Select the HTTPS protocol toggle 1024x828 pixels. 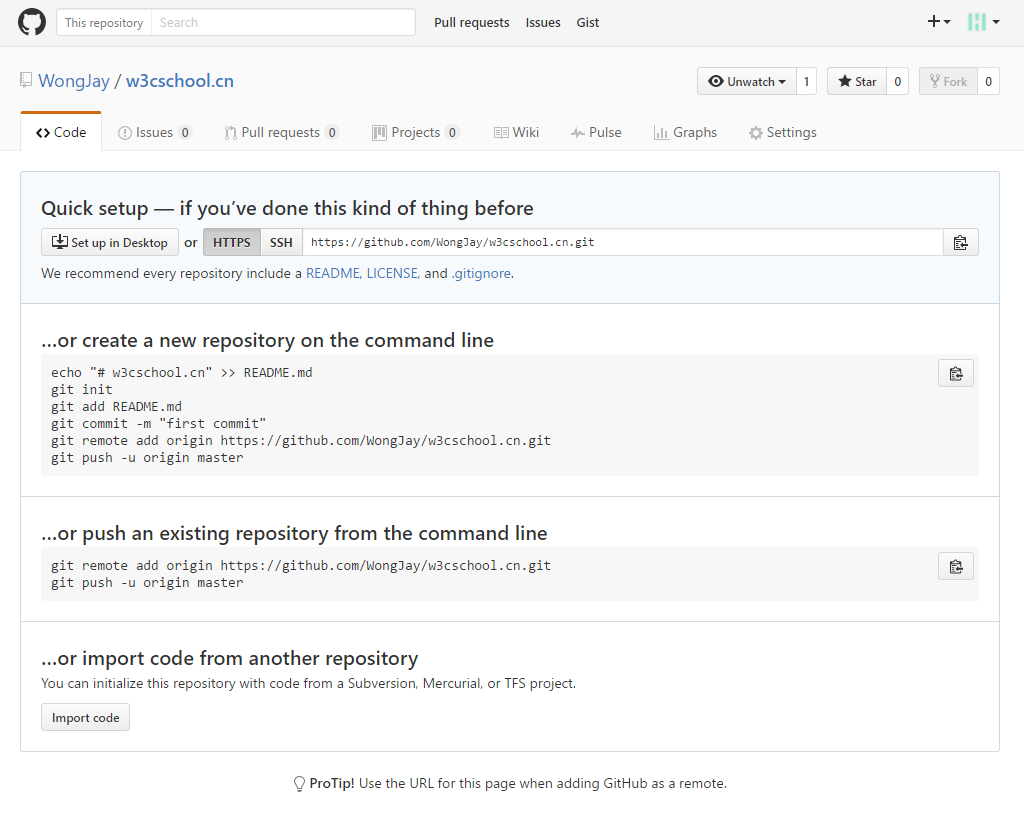232,243
